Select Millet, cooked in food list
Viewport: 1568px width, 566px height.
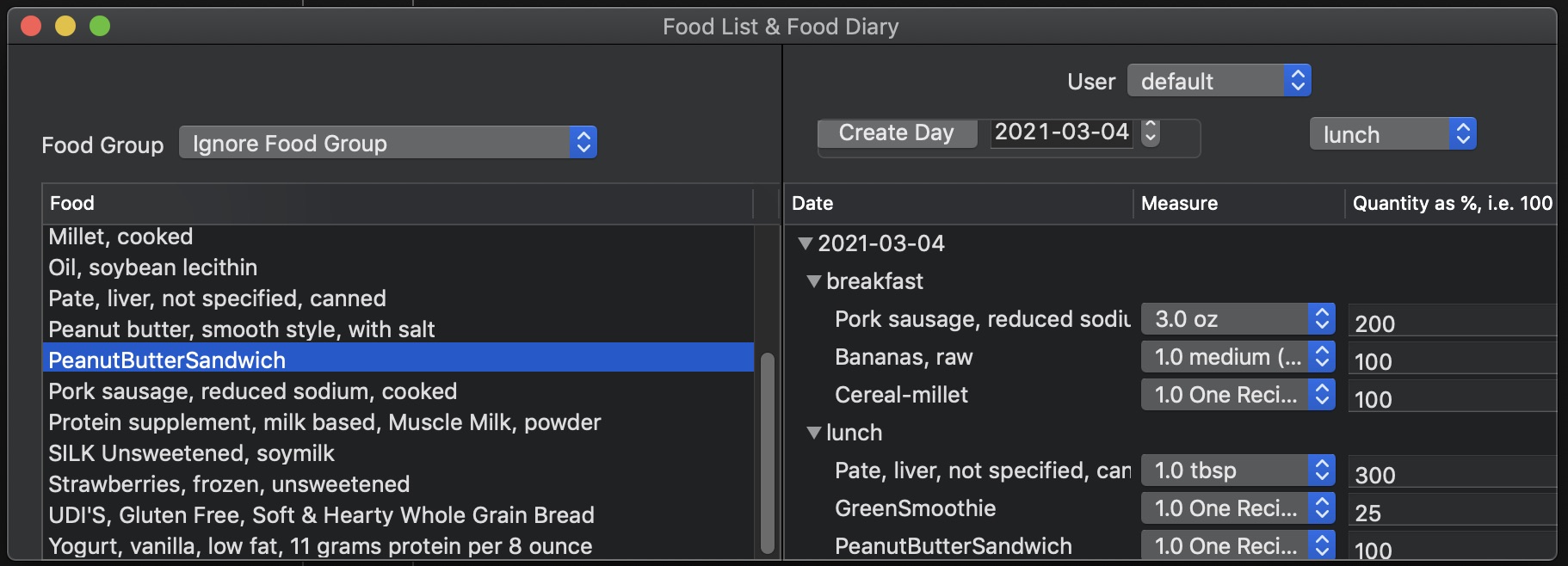120,237
